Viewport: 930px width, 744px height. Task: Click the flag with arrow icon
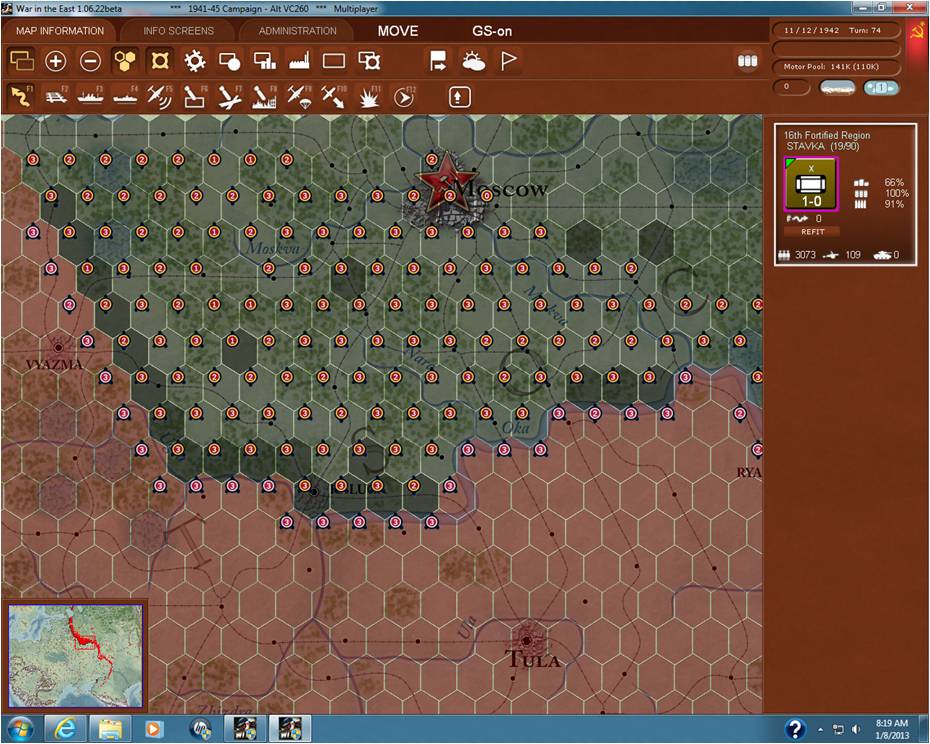click(x=438, y=61)
